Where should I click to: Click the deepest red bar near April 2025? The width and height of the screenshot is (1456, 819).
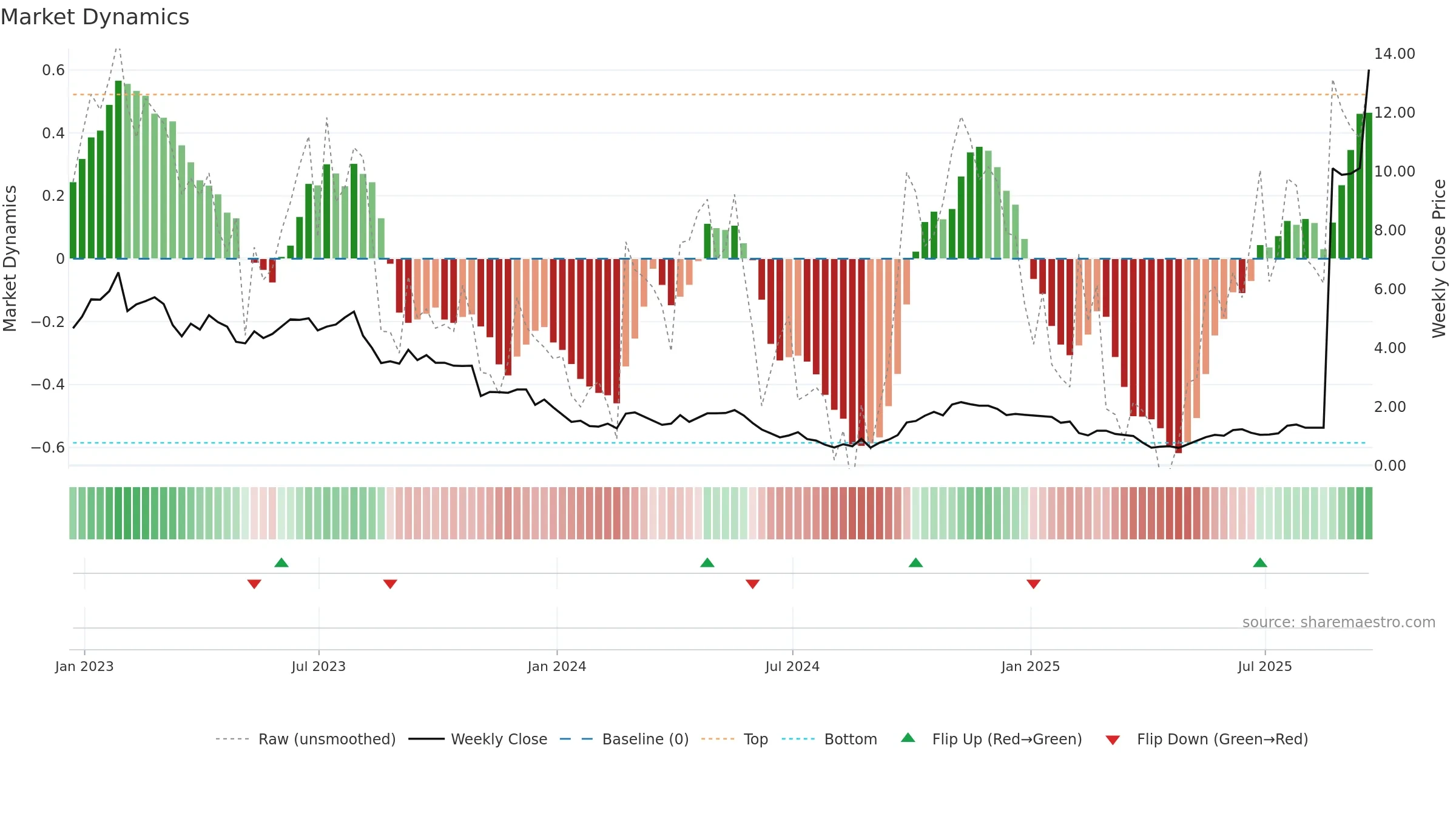(1178, 356)
